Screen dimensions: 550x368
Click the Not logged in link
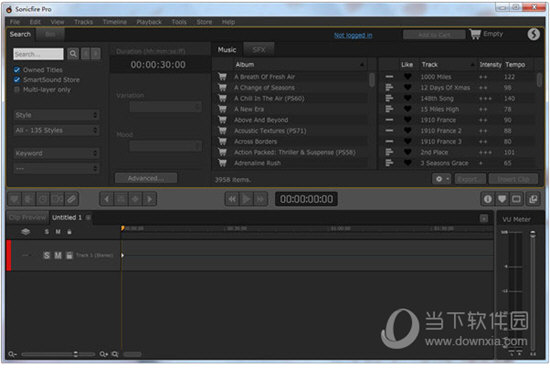(353, 35)
